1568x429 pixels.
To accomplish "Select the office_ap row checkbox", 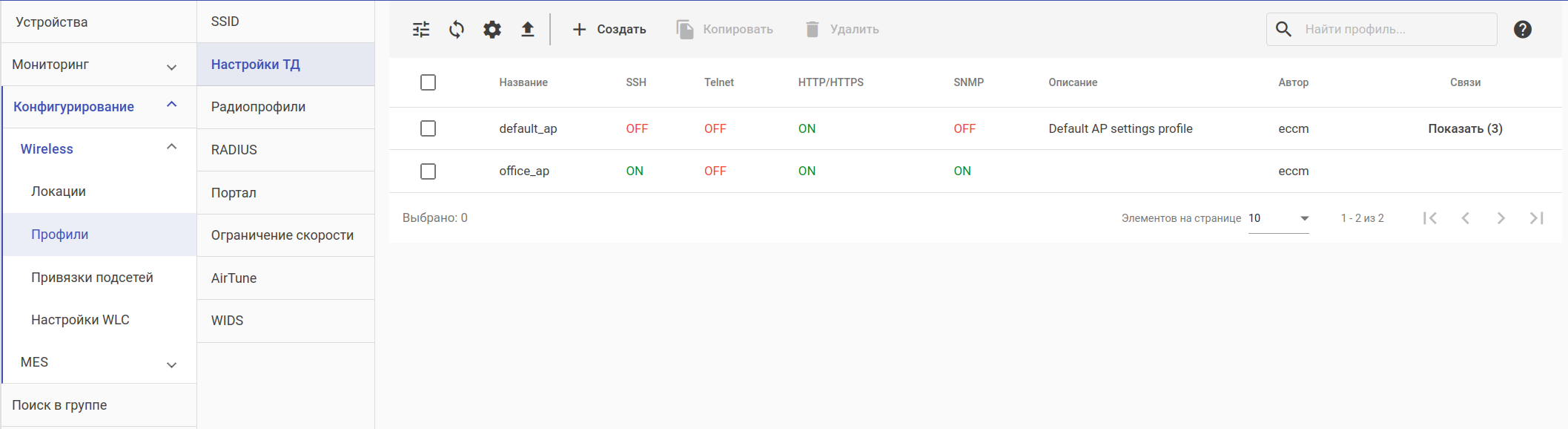I will coord(428,171).
